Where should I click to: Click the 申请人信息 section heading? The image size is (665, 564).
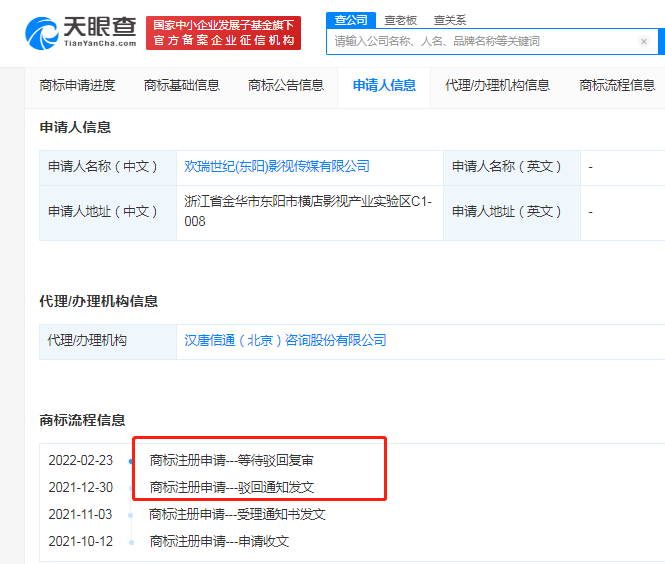click(75, 127)
